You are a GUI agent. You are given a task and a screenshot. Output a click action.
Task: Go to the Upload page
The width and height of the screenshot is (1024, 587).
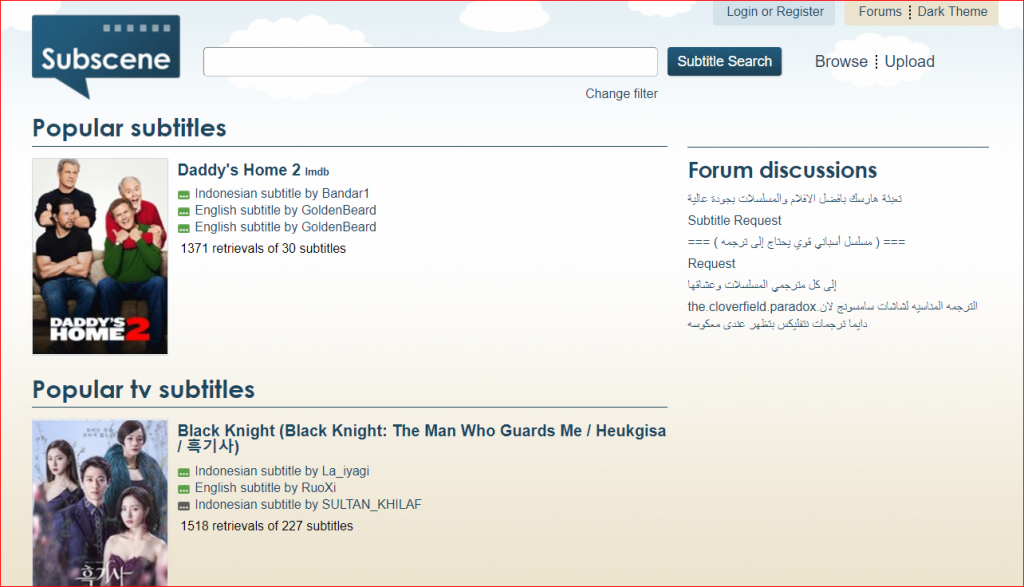click(x=909, y=62)
